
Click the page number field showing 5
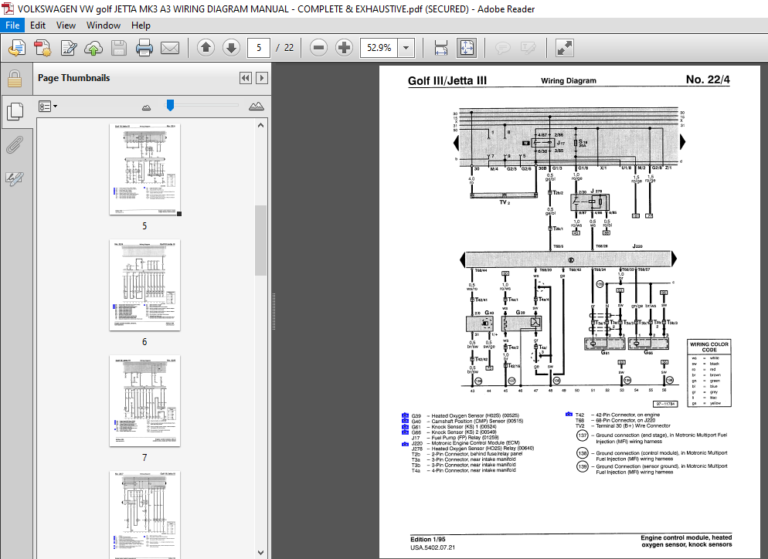(x=259, y=48)
